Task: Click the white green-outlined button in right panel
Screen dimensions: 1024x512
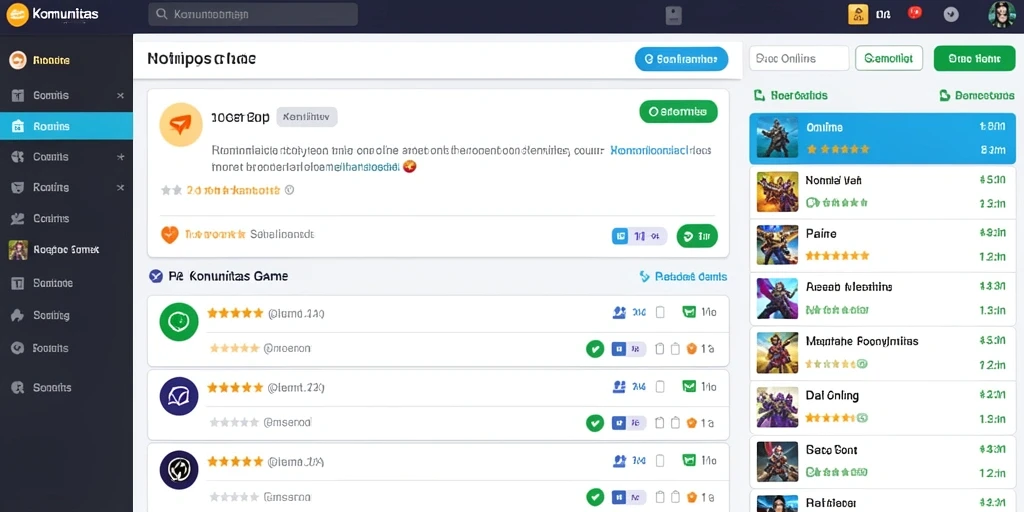Action: tap(889, 58)
